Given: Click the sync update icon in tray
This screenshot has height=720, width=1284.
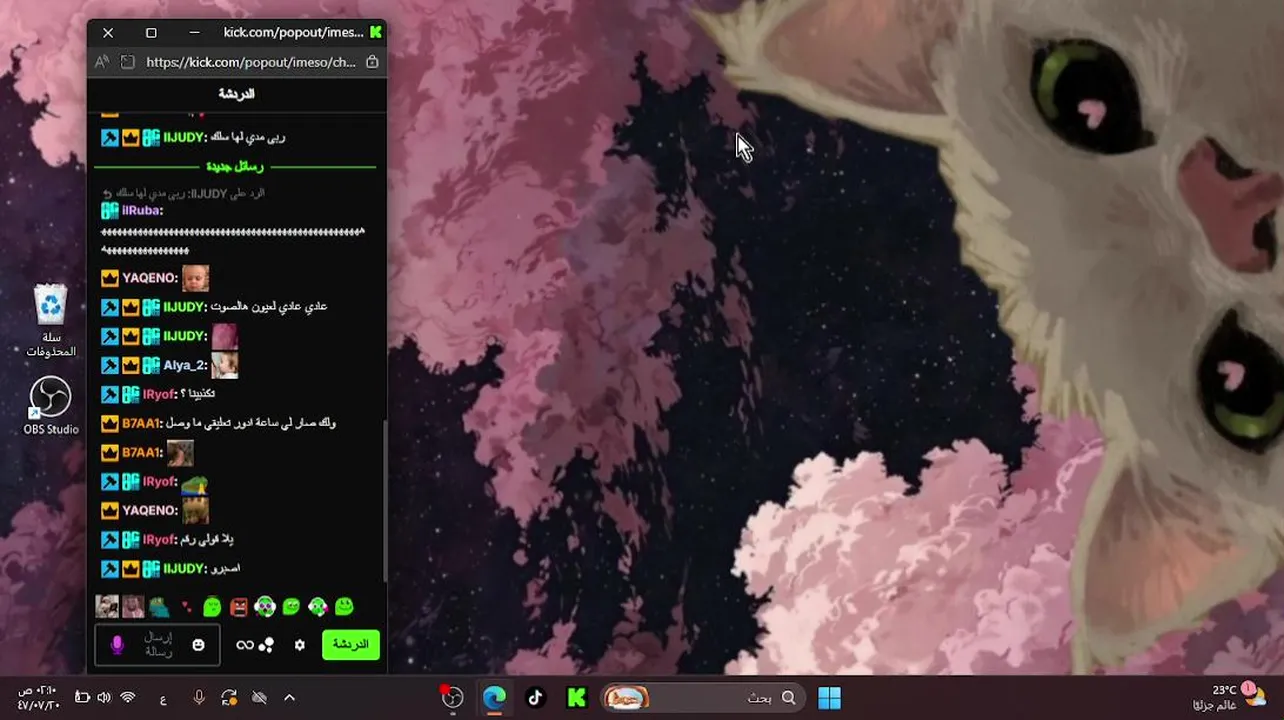Looking at the screenshot, I should (x=229, y=698).
